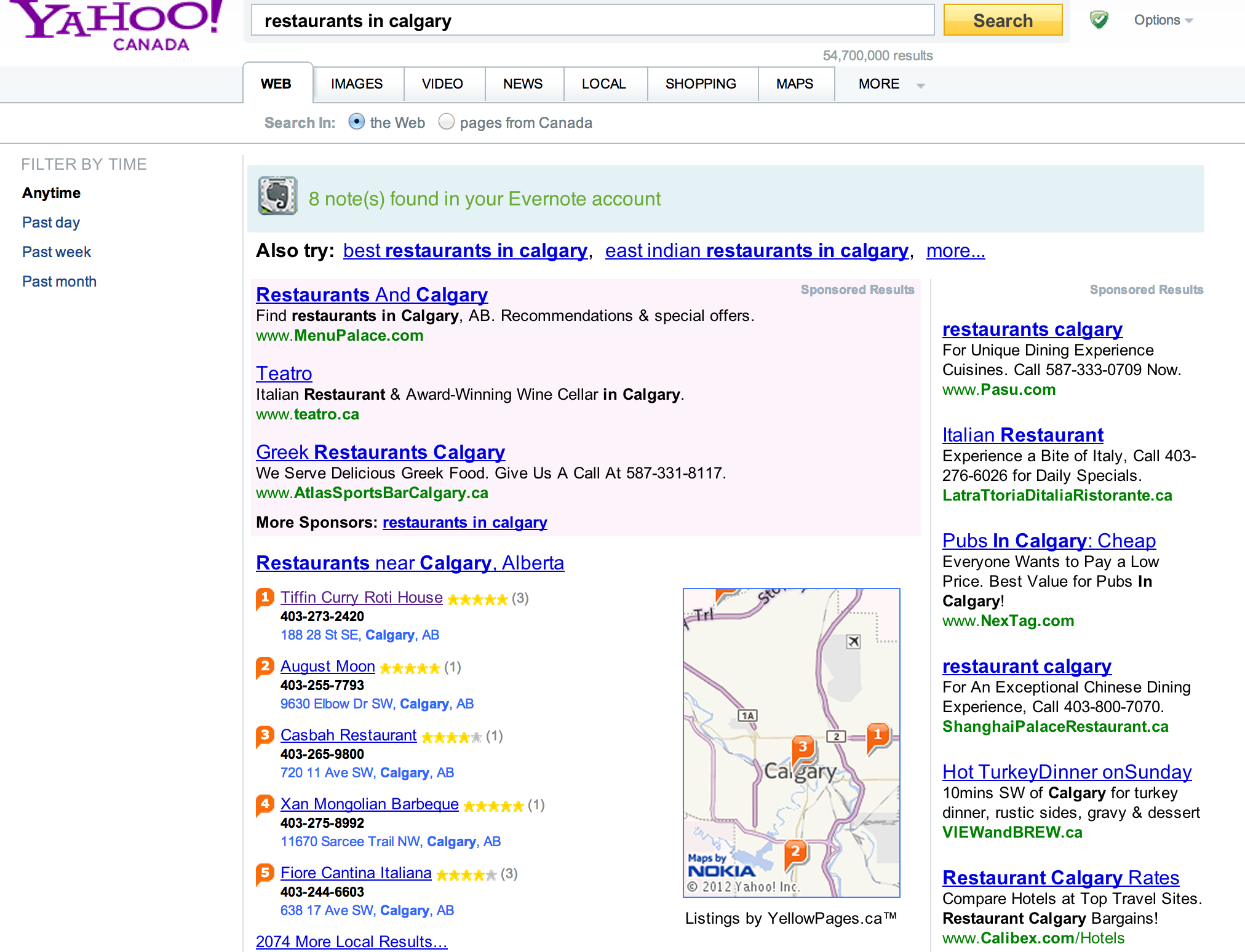The image size is (1245, 952).
Task: Open the Evernote notes found message
Action: [x=485, y=199]
